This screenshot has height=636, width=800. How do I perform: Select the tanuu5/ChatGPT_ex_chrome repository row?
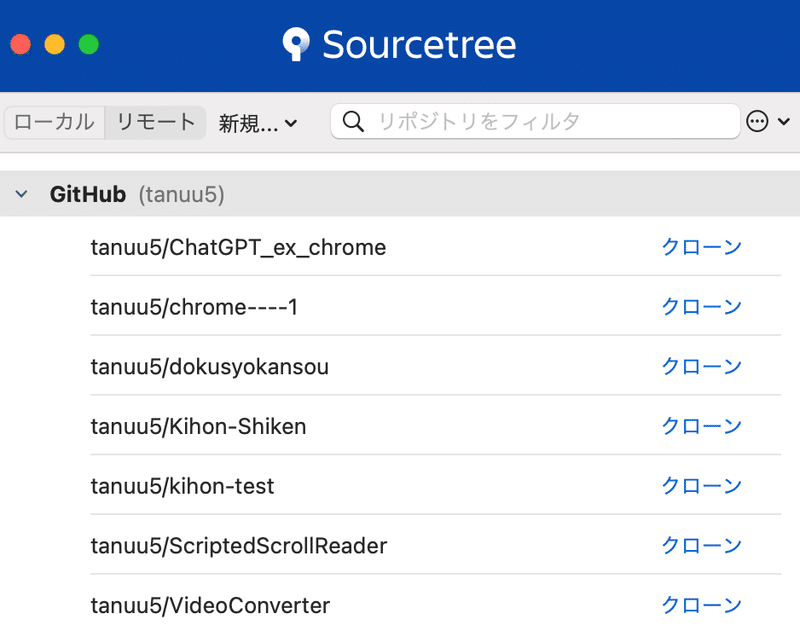[436, 247]
